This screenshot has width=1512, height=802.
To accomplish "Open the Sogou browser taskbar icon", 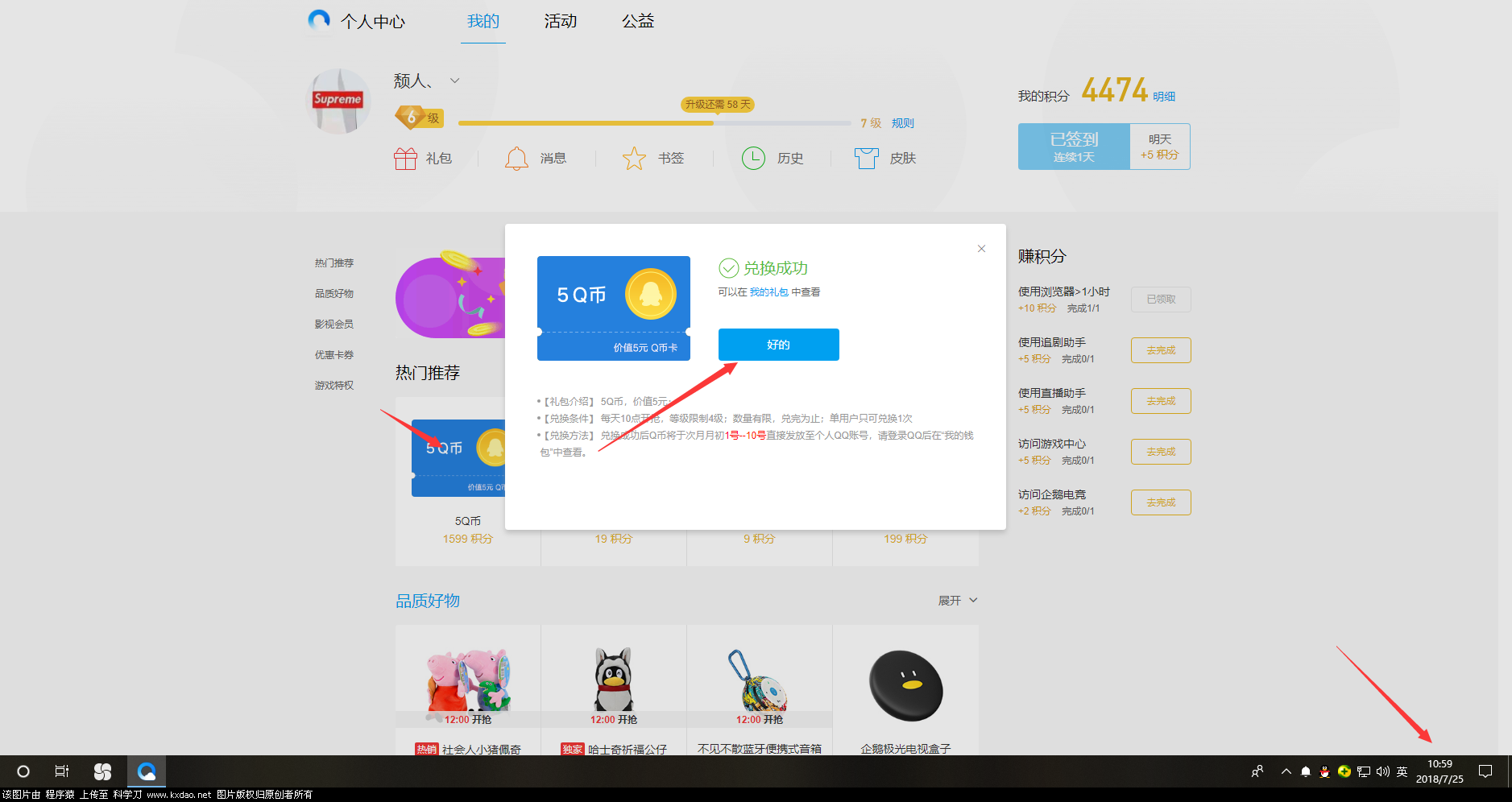I will [102, 771].
